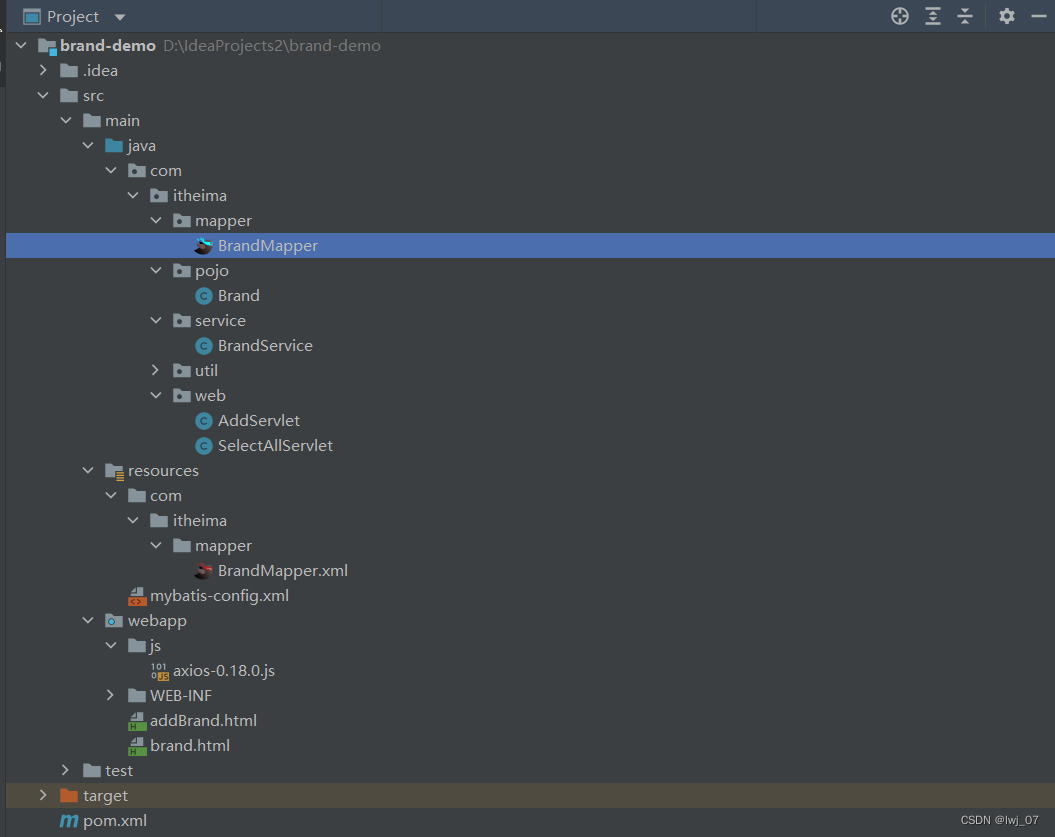Click the mybatis-config.xml file icon
1055x837 pixels.
tap(137, 596)
